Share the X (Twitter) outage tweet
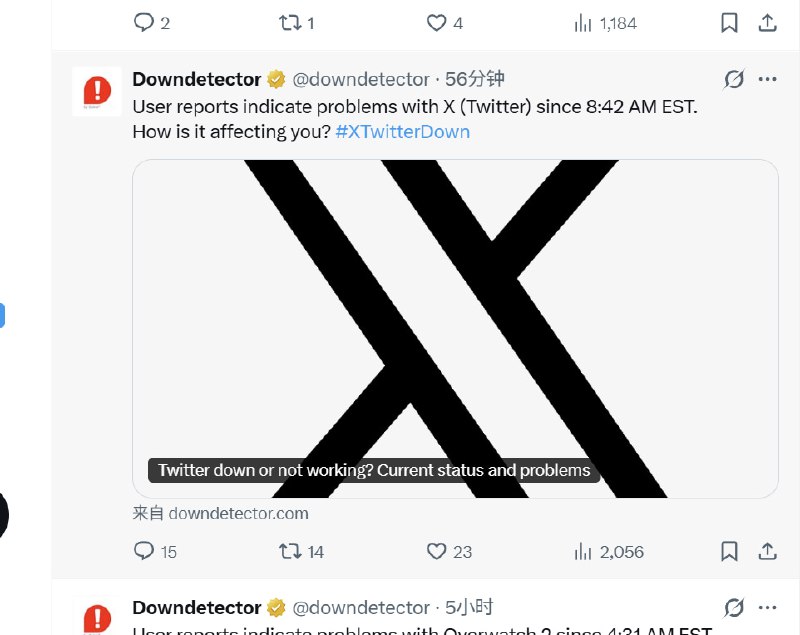Viewport: 800px width, 635px height. (x=767, y=551)
